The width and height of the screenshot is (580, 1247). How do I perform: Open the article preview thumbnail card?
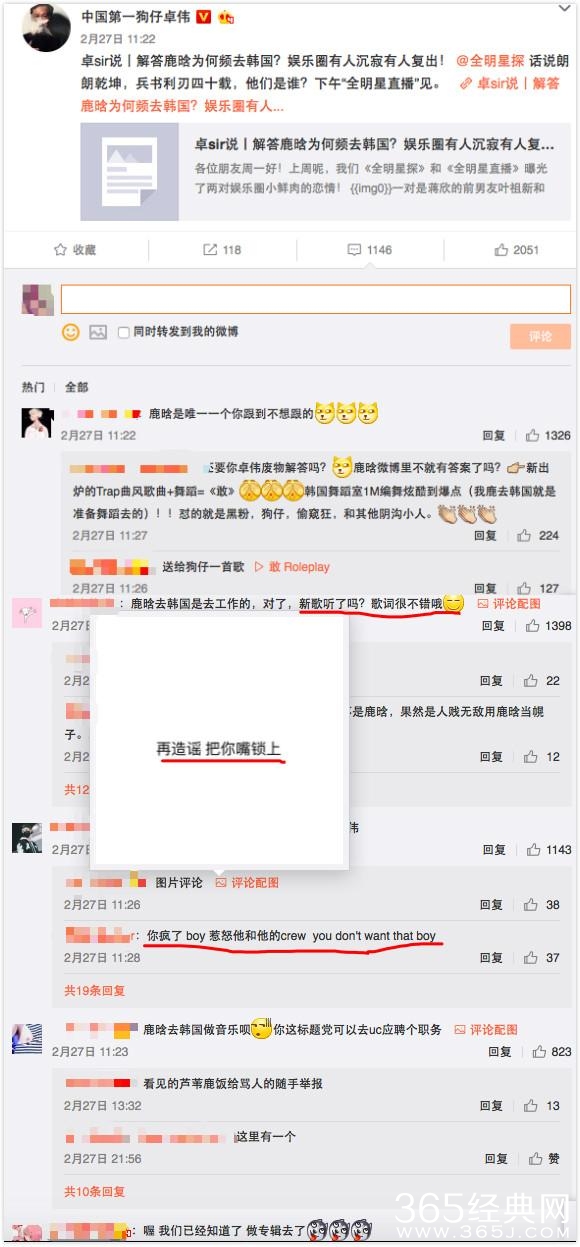322,172
